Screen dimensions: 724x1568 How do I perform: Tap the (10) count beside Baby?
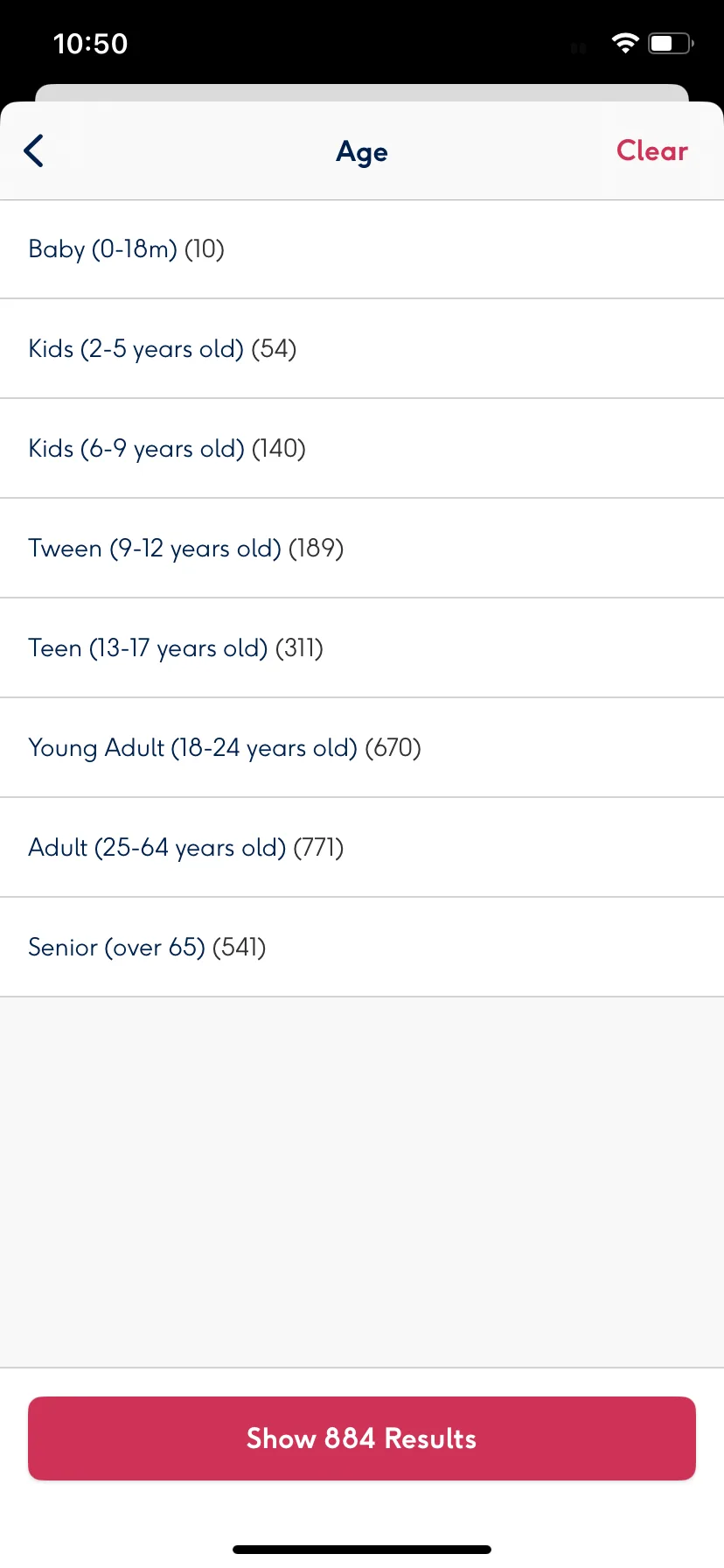click(205, 249)
